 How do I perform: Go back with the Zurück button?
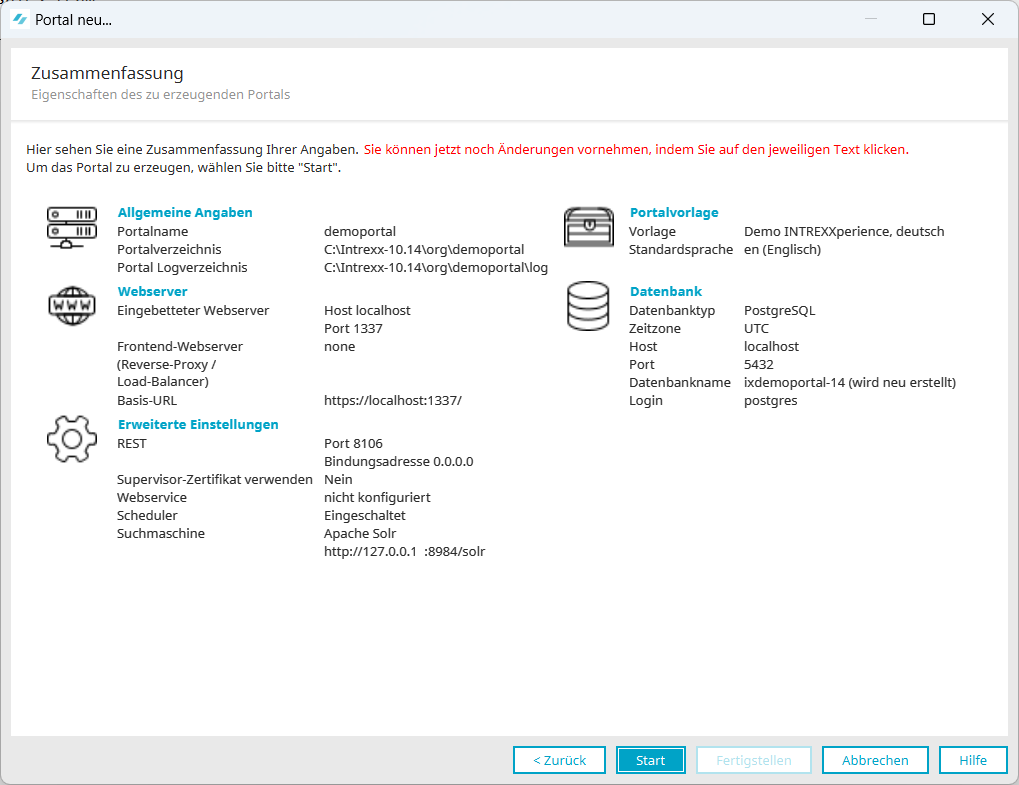click(x=559, y=760)
